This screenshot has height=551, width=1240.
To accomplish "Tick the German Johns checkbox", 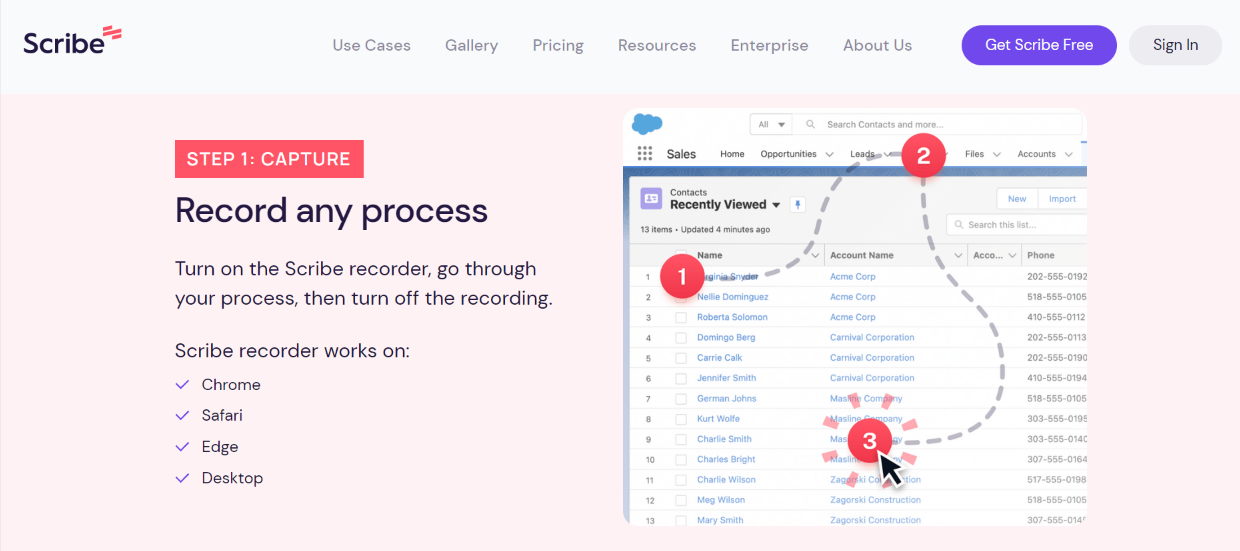I will 681,399.
